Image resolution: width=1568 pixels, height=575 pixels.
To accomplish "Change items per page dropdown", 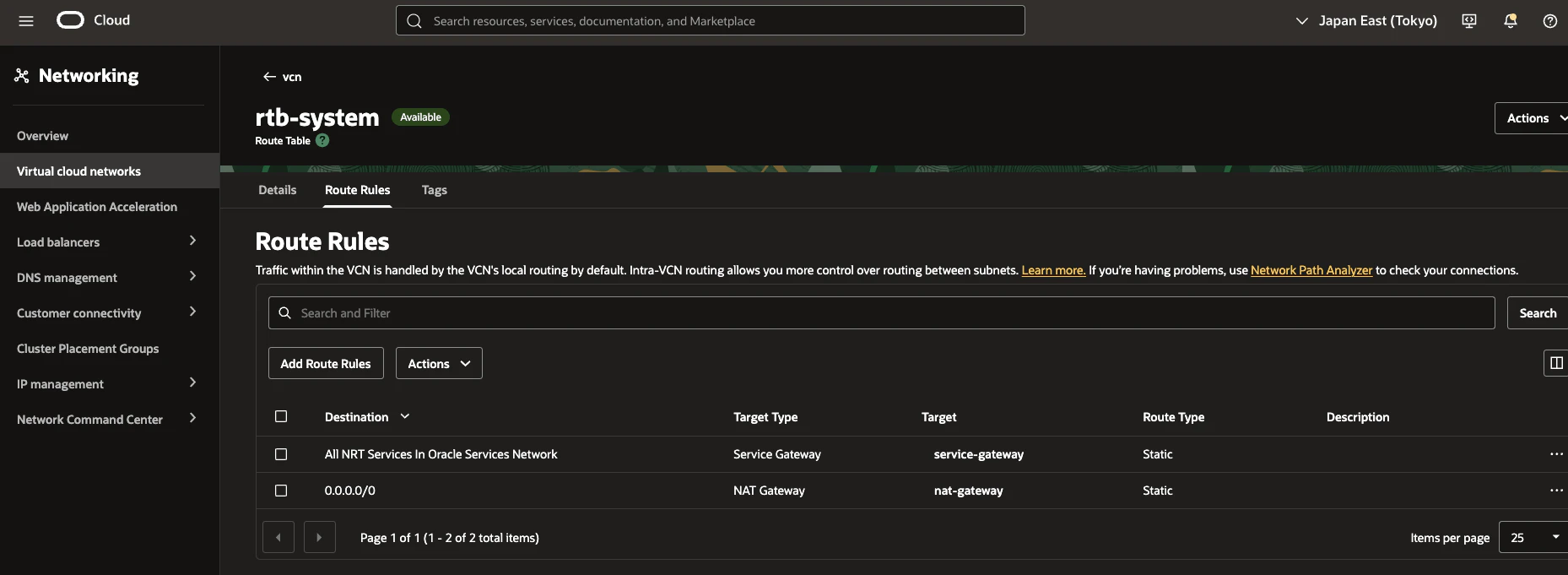I will [1533, 537].
